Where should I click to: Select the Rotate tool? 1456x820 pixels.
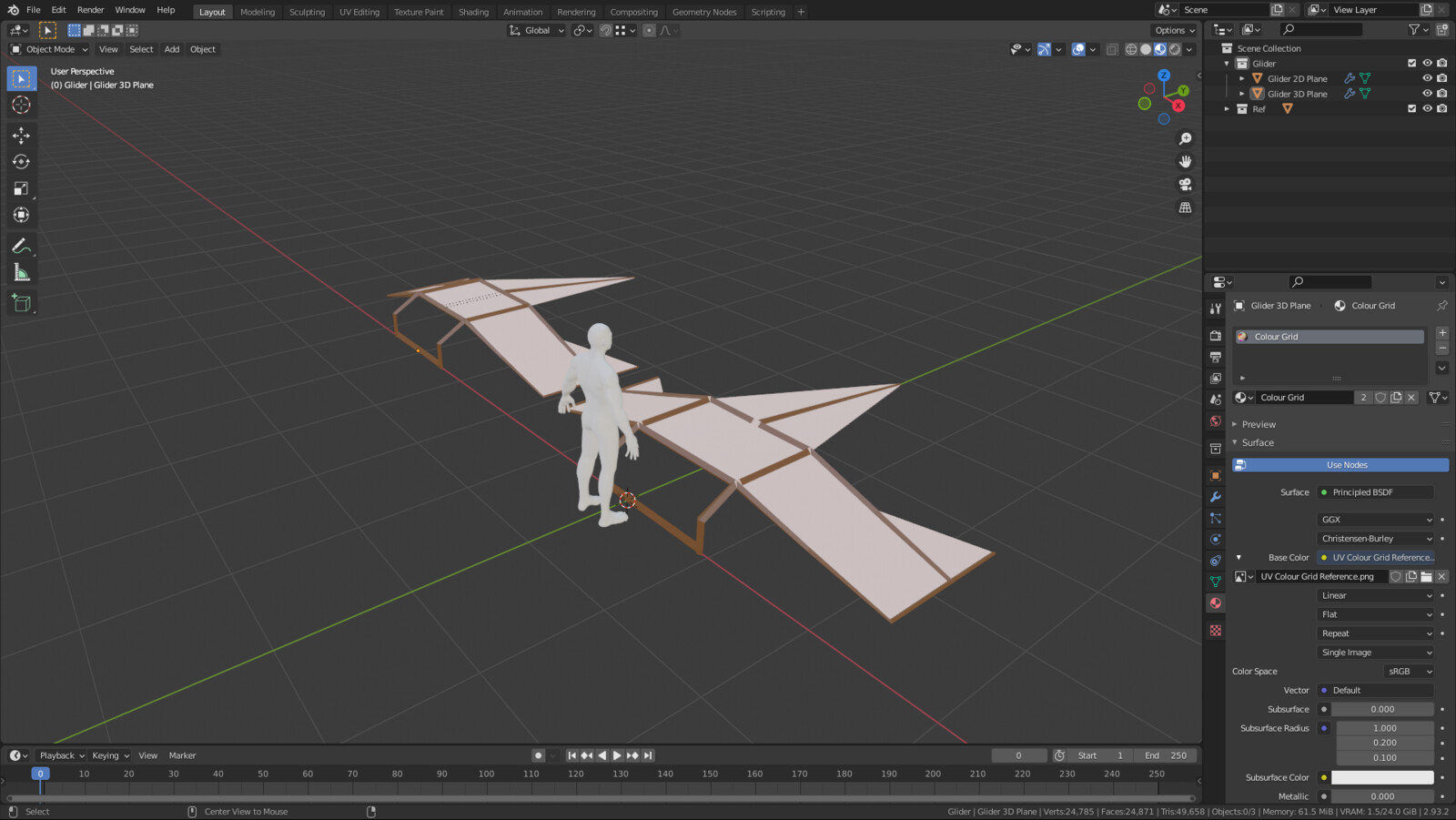22,162
